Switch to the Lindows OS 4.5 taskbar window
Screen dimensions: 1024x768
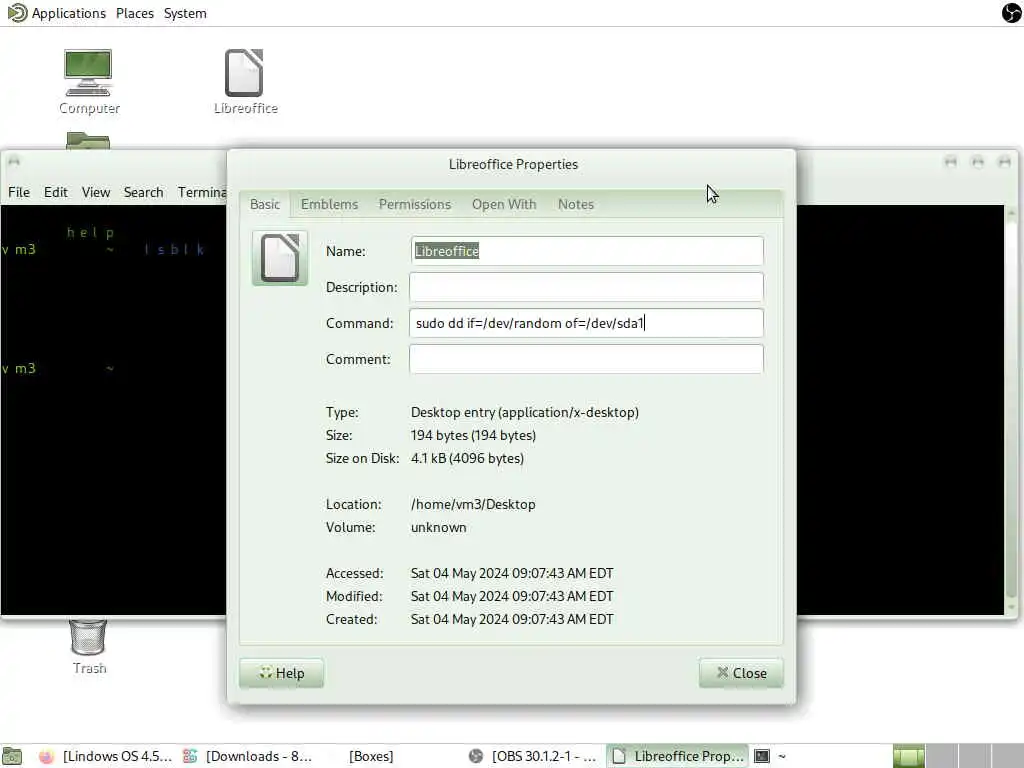tap(106, 756)
